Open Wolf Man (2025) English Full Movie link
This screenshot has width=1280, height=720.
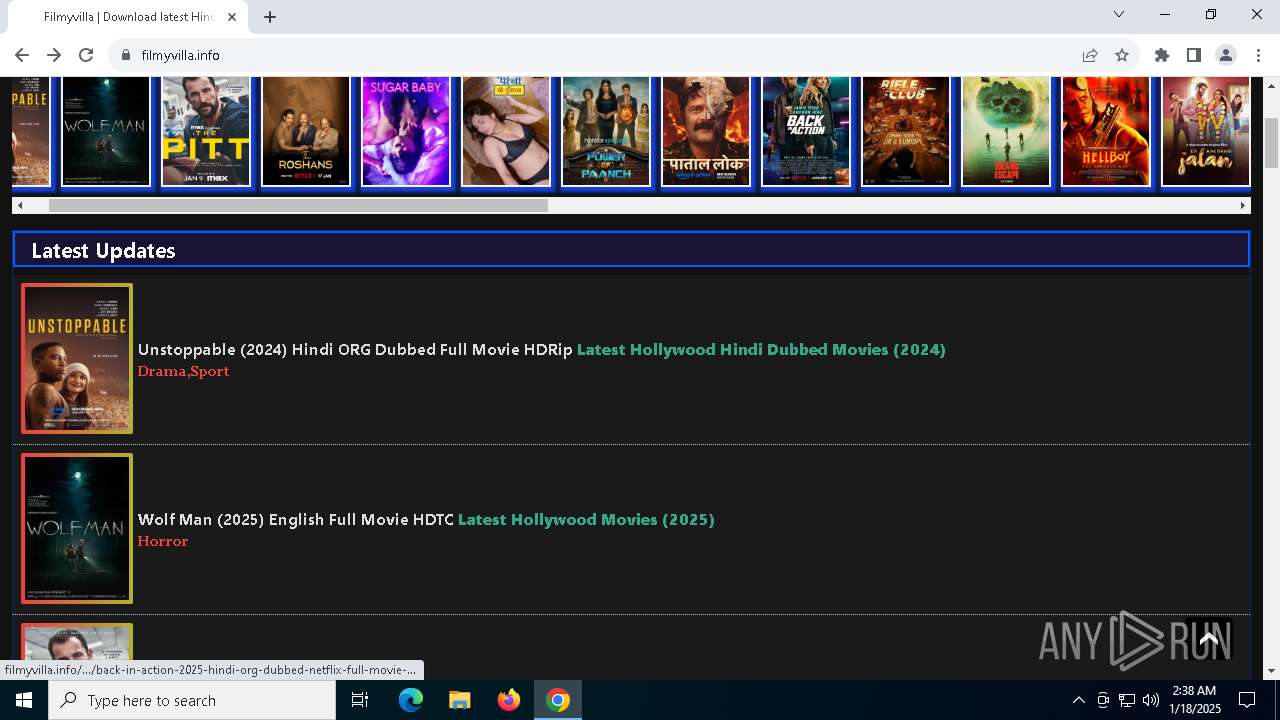296,519
